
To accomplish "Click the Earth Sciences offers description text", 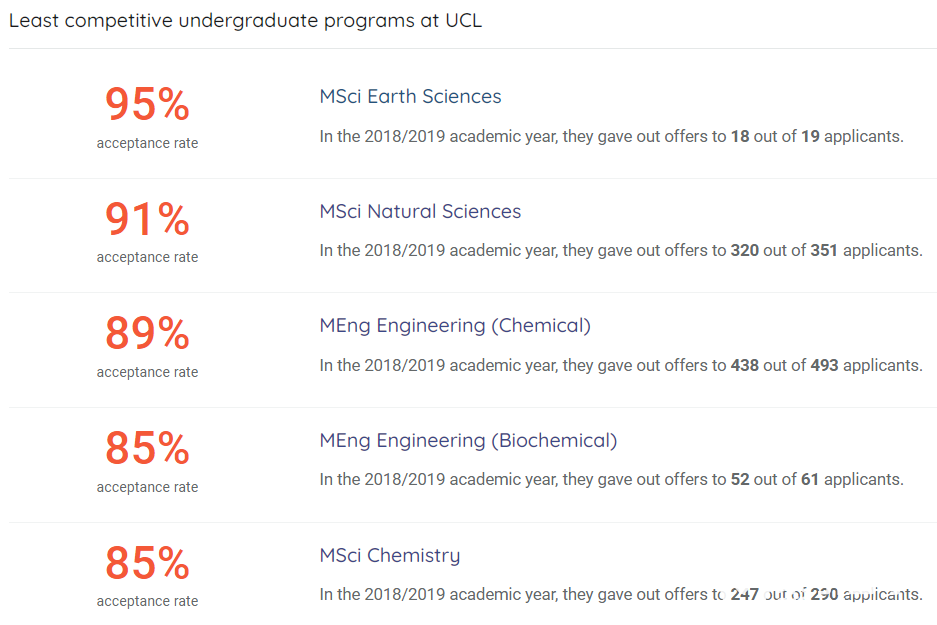I will click(611, 136).
